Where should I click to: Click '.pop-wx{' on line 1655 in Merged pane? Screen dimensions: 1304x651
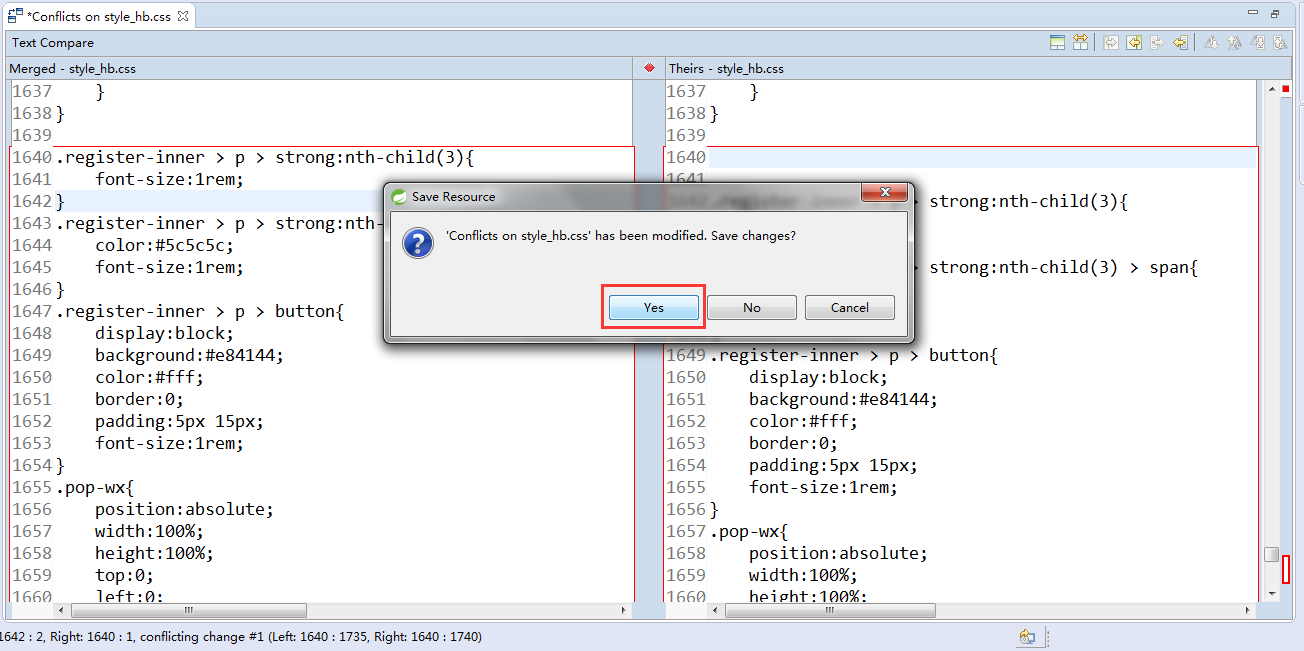[94, 487]
